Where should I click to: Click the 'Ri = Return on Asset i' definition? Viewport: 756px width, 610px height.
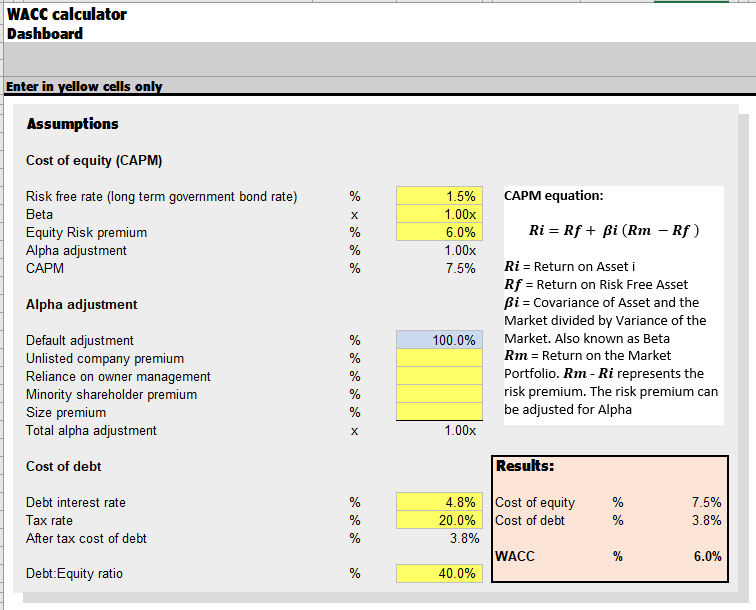570,267
